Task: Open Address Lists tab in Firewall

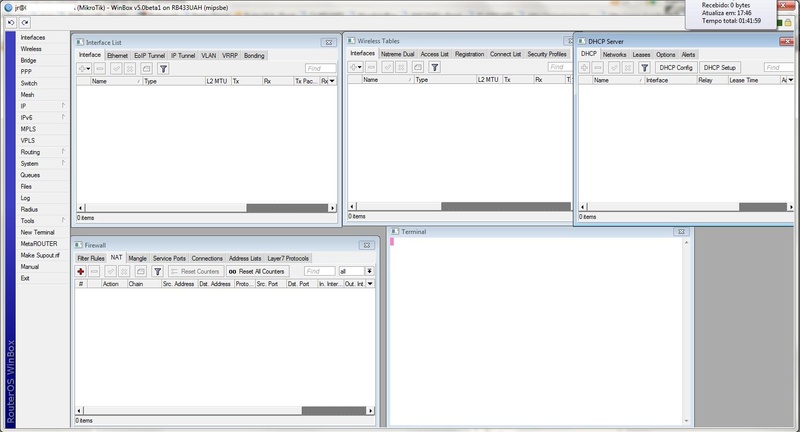Action: [x=245, y=259]
